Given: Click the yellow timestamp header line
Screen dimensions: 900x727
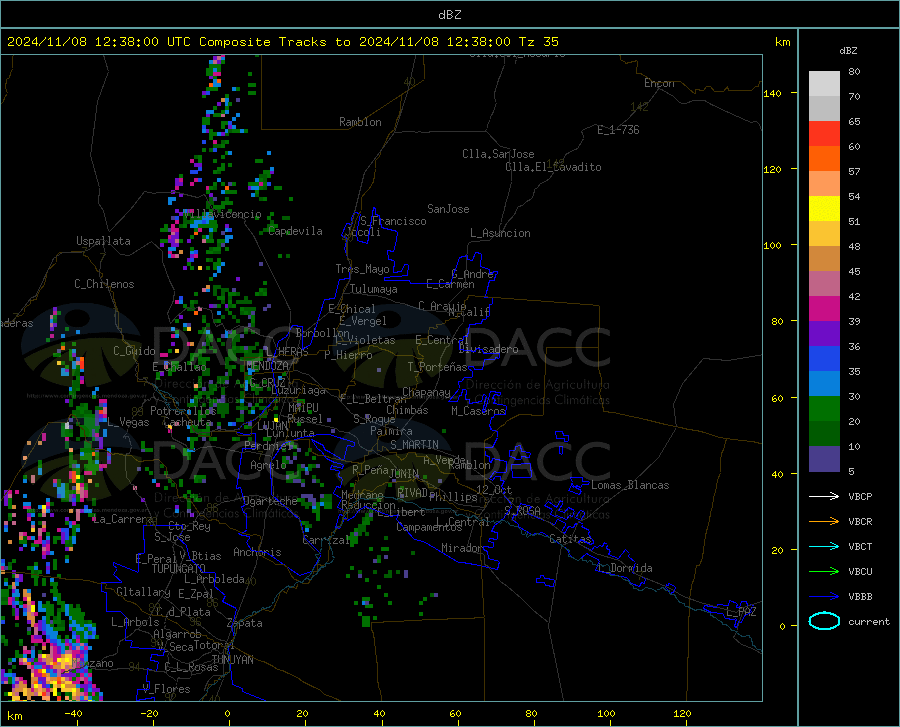Looking at the screenshot, I should 282,41.
